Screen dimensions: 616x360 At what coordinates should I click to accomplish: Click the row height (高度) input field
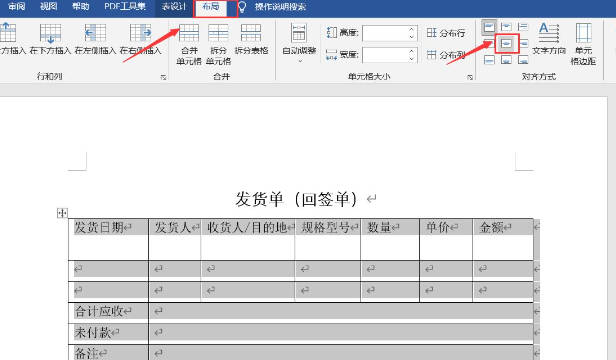click(x=385, y=33)
